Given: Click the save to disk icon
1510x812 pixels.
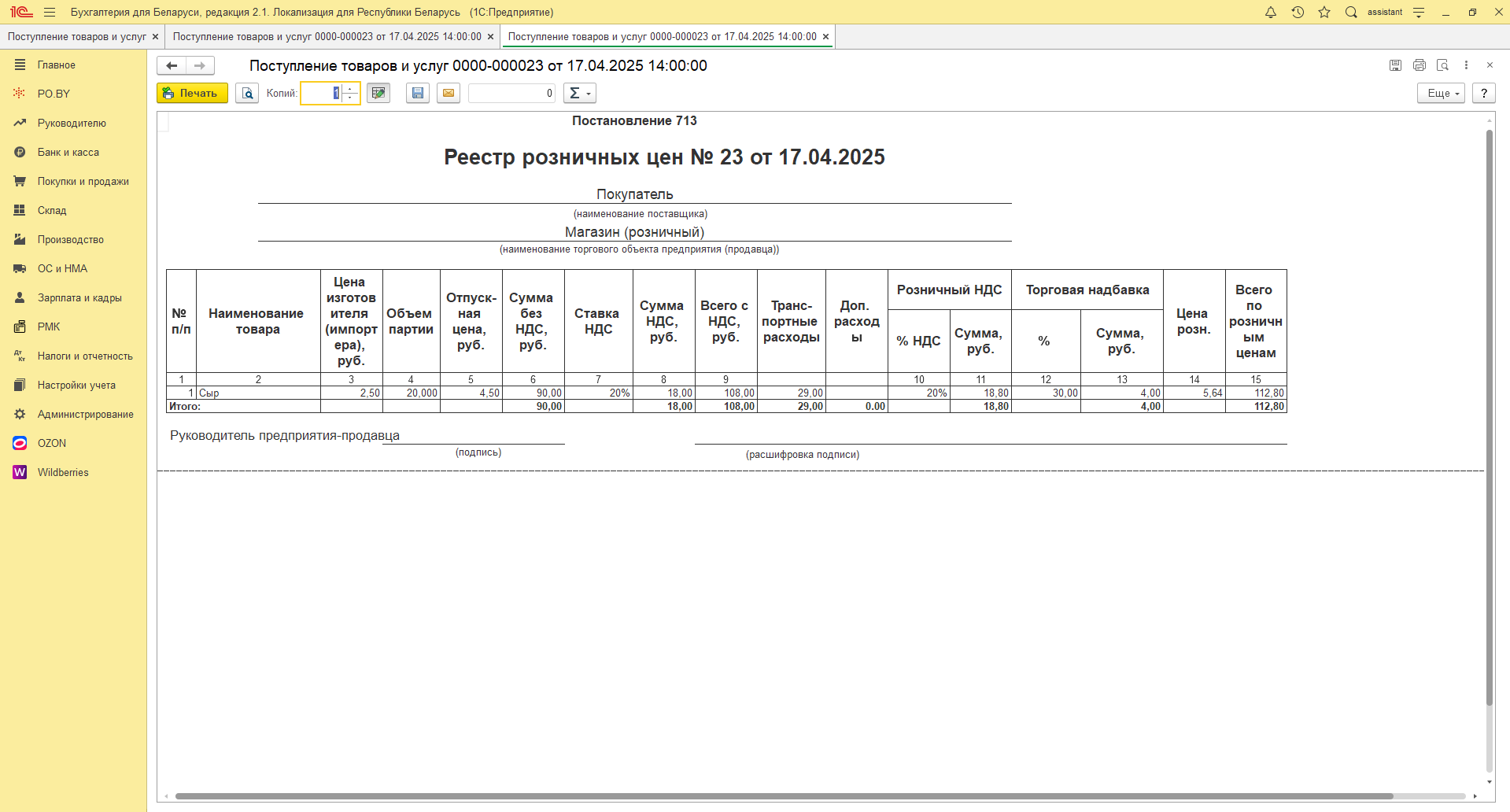Looking at the screenshot, I should tap(418, 94).
